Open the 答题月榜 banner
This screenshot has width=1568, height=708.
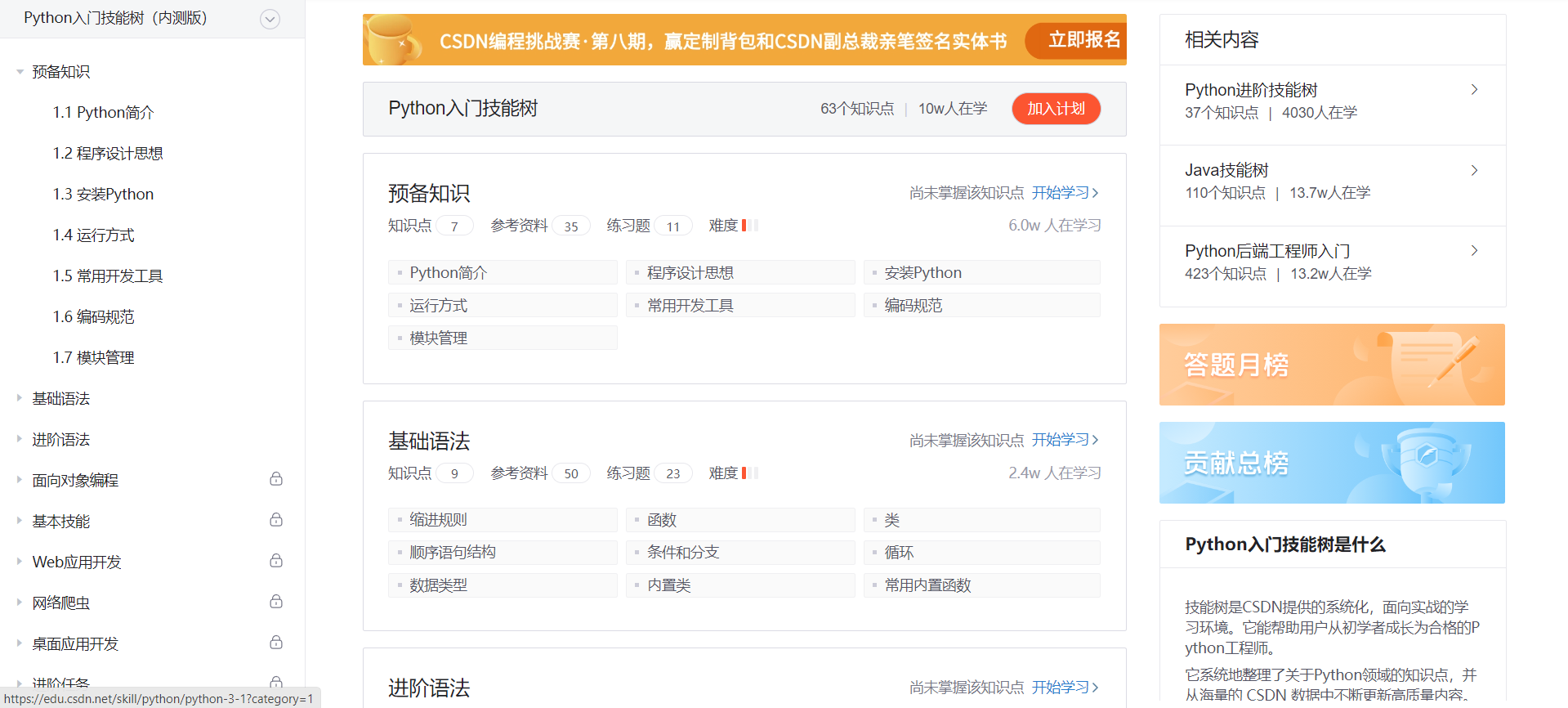[x=1331, y=365]
